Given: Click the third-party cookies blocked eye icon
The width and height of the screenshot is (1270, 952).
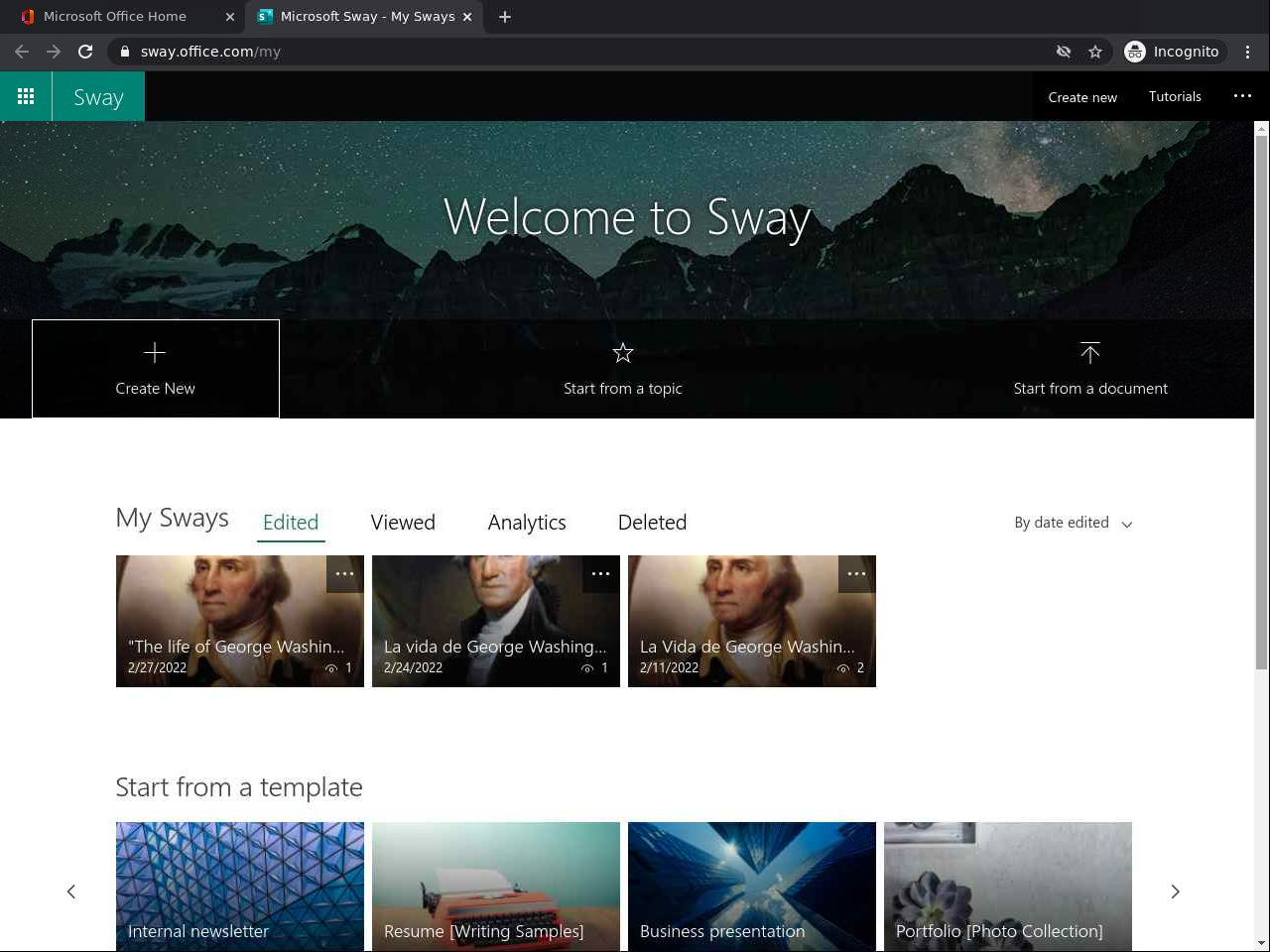Looking at the screenshot, I should tap(1064, 52).
